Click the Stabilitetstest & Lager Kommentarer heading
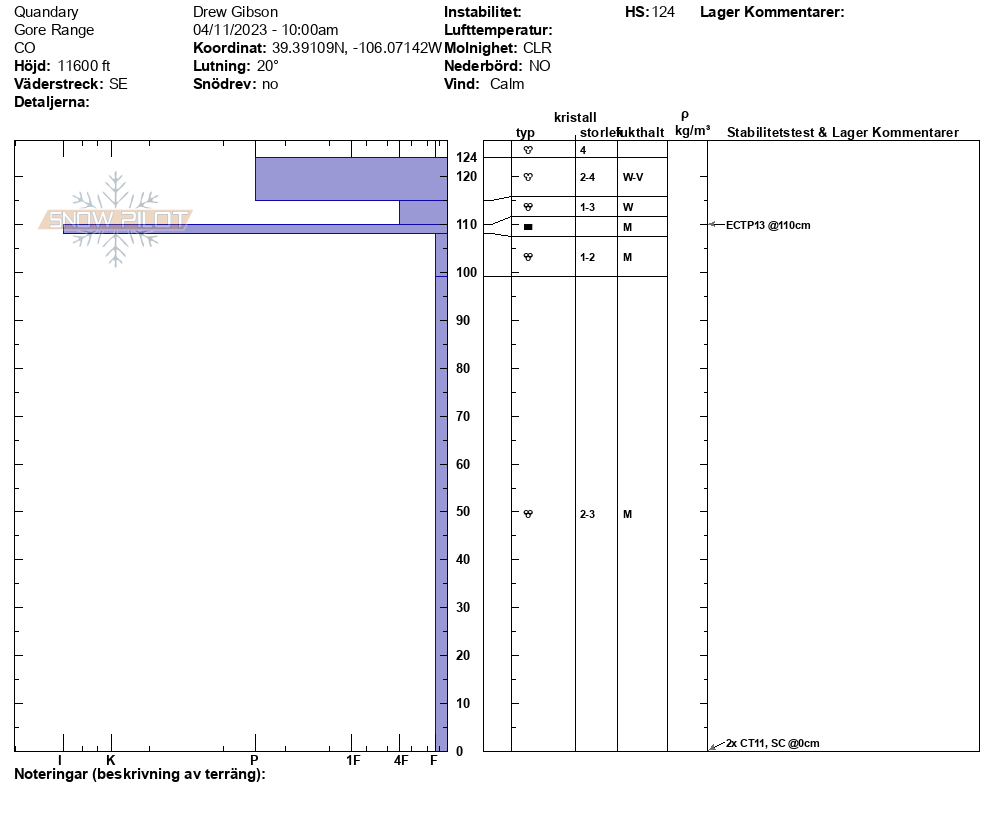994x840 pixels. point(842,132)
